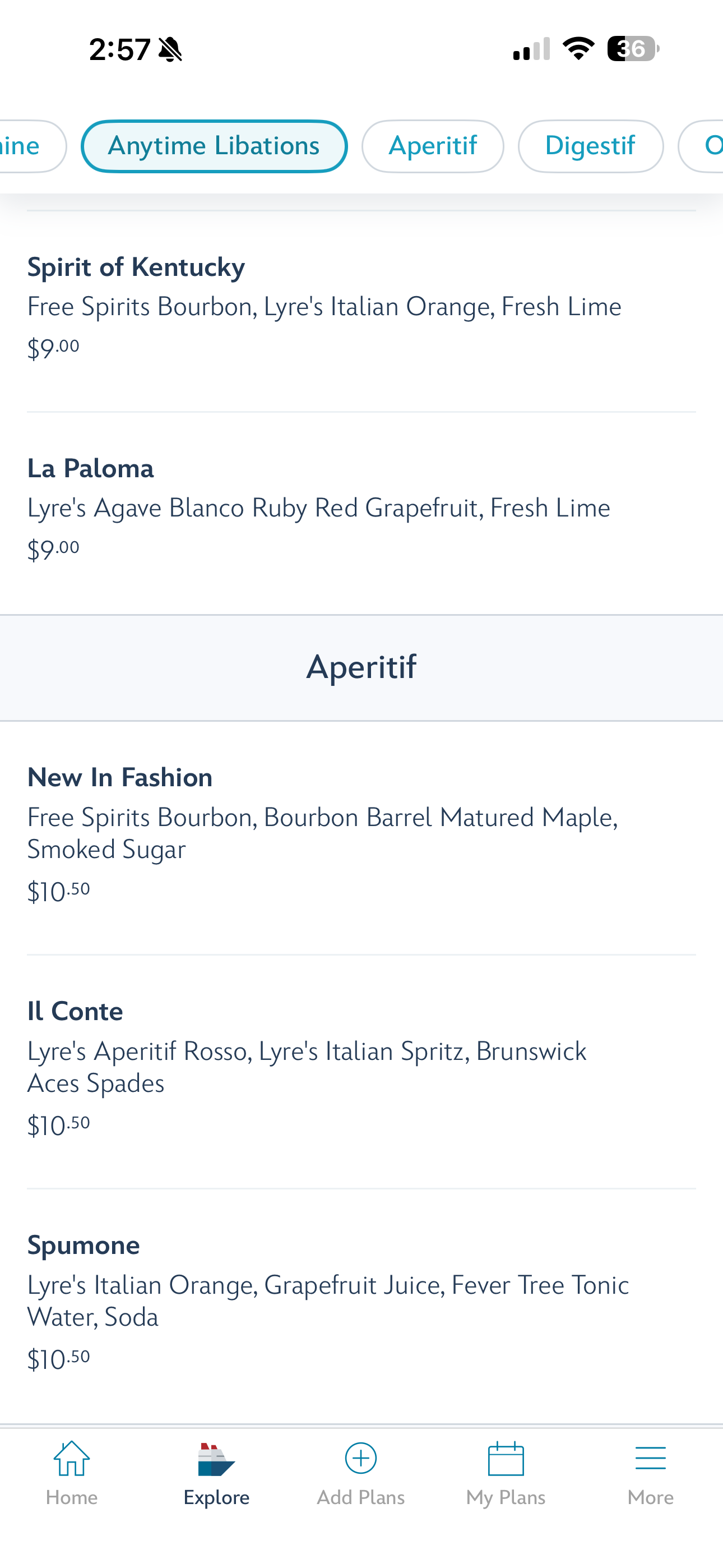Open My Plans calendar icon

click(506, 1459)
